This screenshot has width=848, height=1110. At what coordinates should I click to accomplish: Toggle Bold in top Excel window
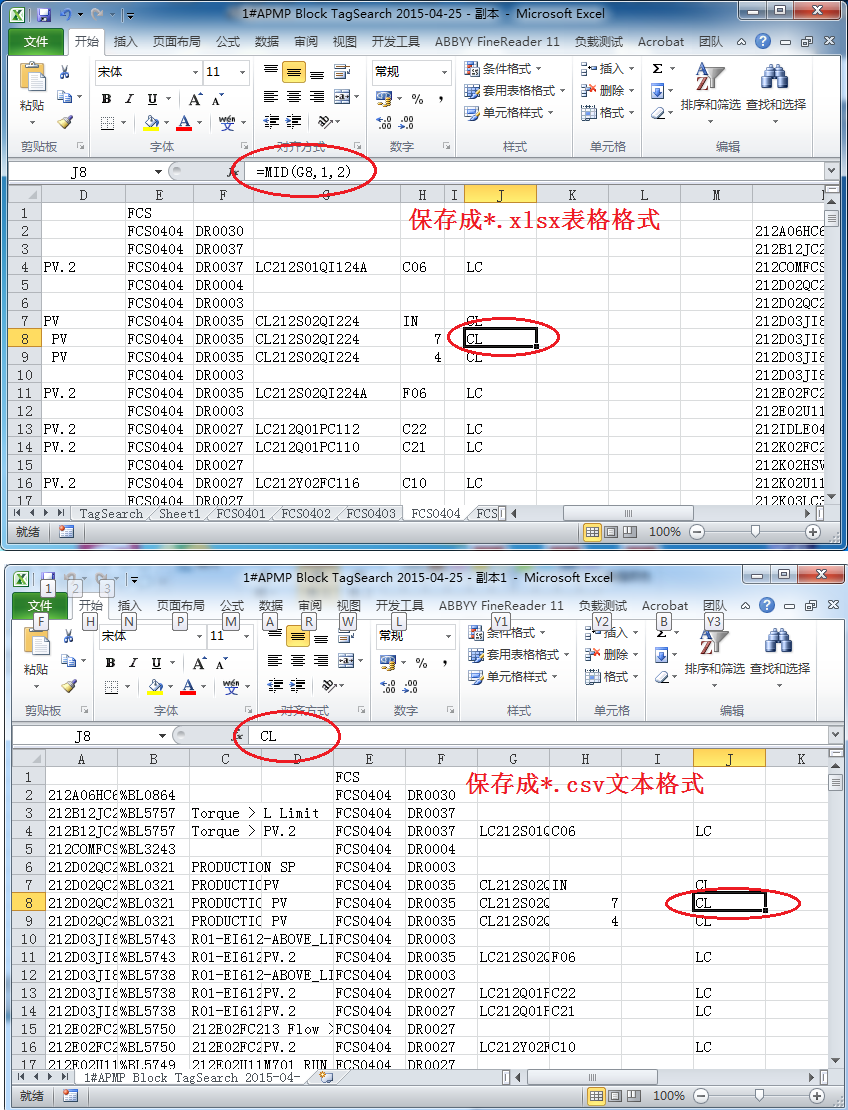(106, 98)
